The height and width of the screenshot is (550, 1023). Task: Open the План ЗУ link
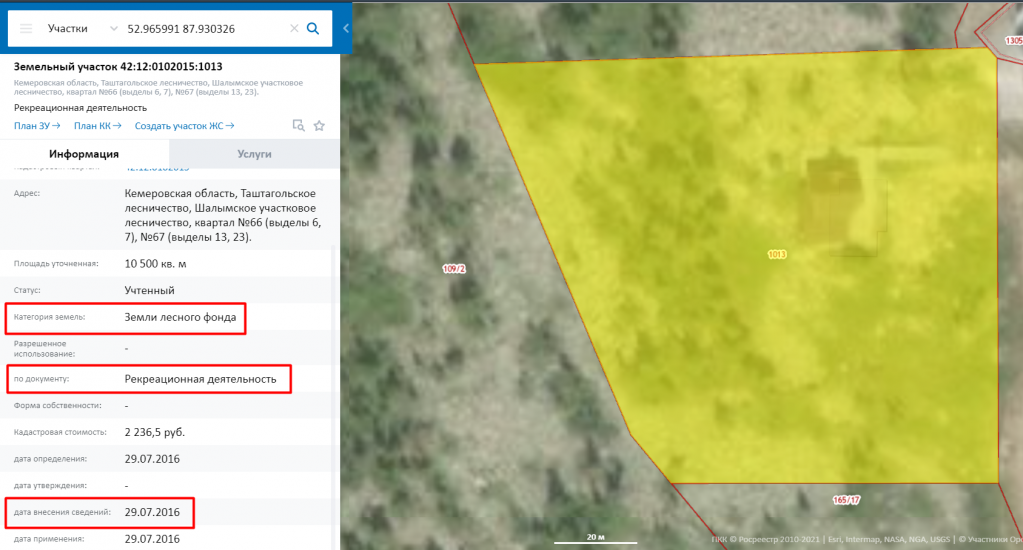(37, 126)
